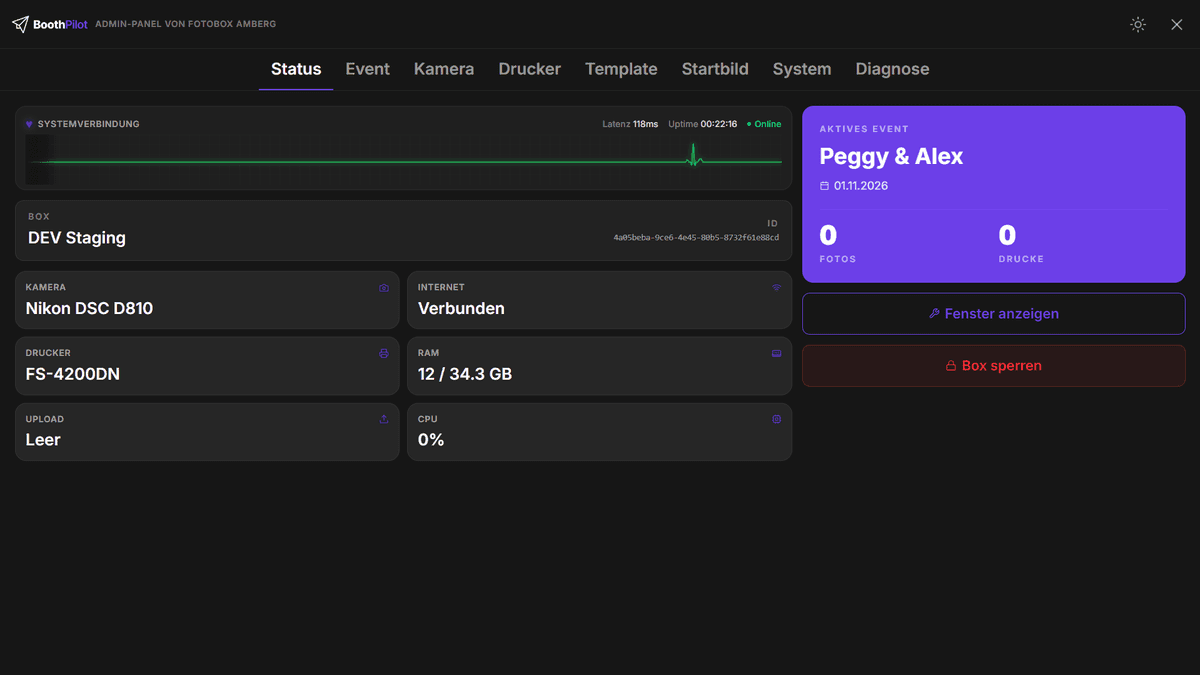Click the DEV Staging box name
Viewport: 1200px width, 675px height.
(77, 238)
